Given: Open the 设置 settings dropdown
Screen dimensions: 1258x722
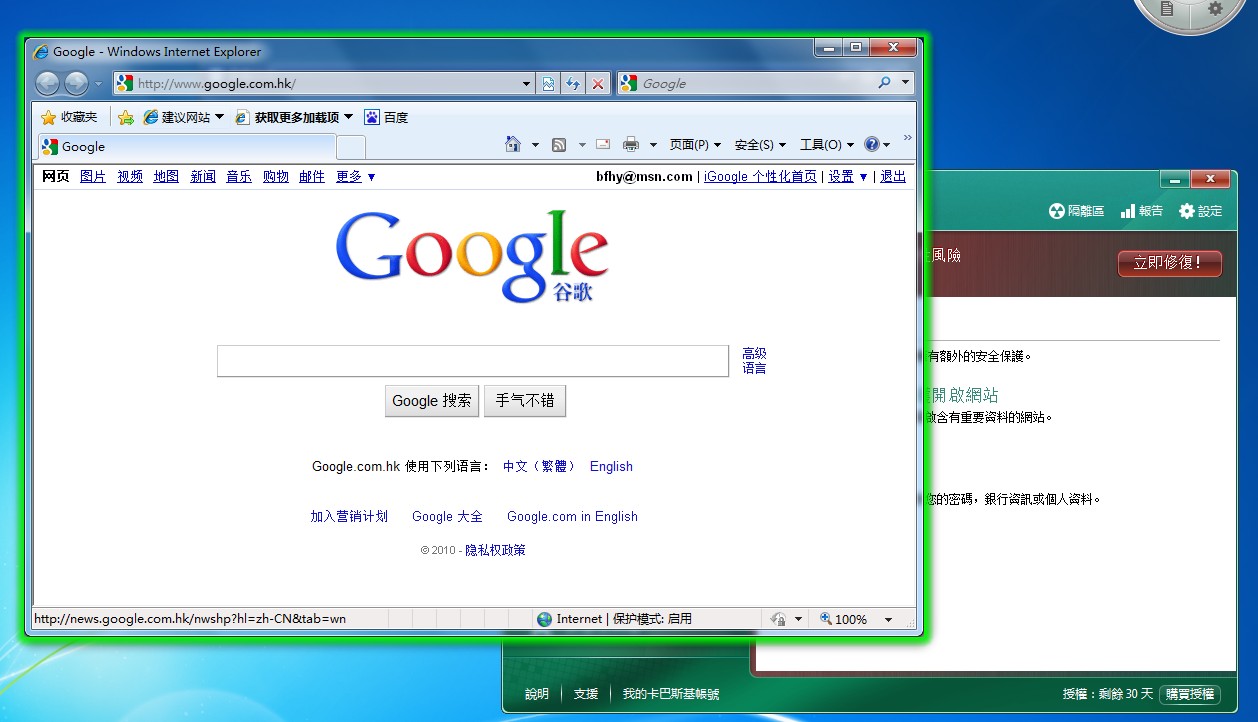Looking at the screenshot, I should click(848, 176).
